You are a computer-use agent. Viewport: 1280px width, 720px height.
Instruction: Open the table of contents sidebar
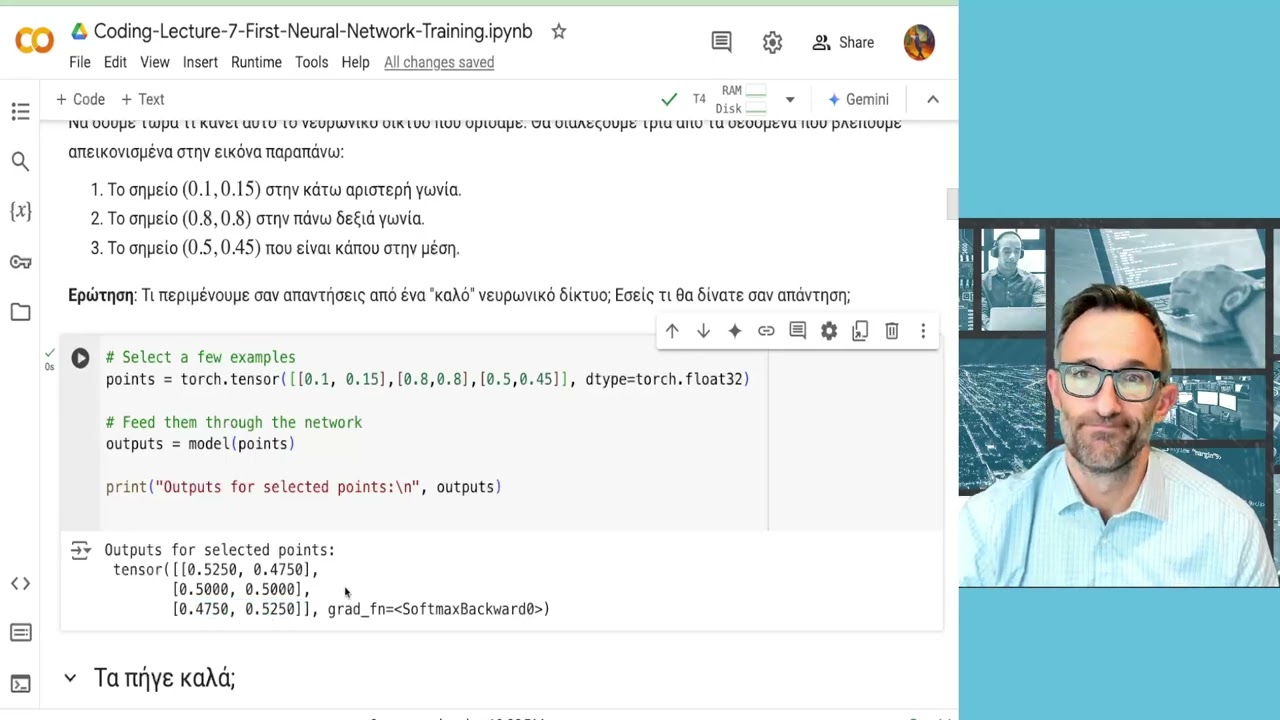20,112
